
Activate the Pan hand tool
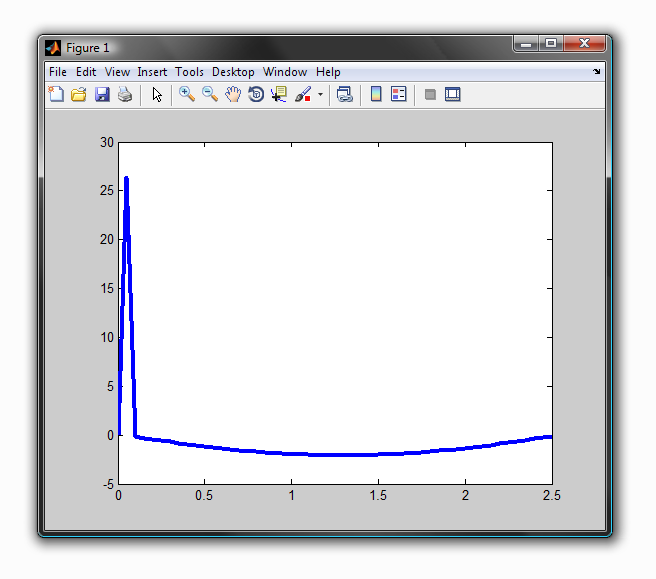(x=233, y=95)
